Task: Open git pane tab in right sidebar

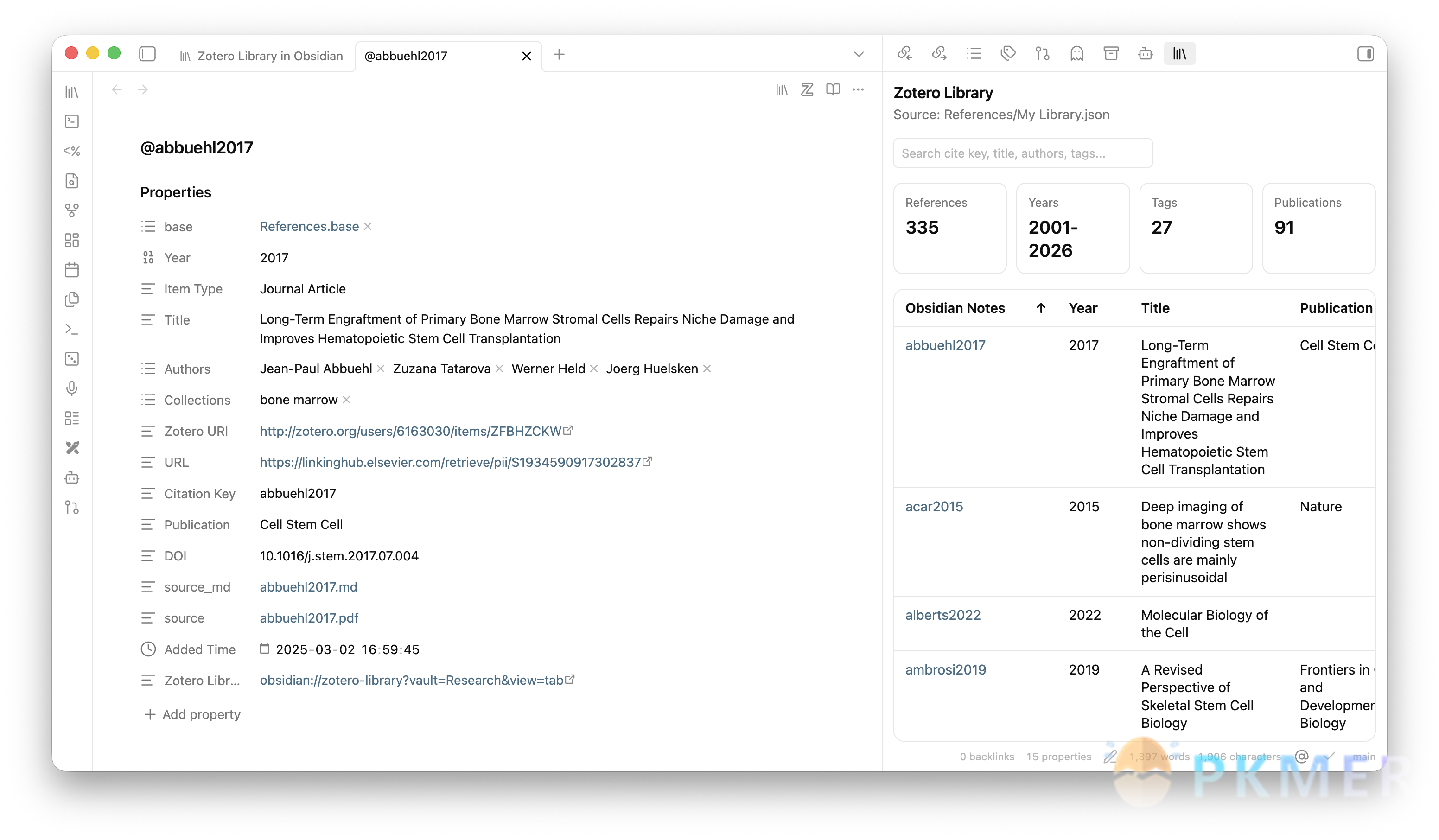Action: point(1043,54)
